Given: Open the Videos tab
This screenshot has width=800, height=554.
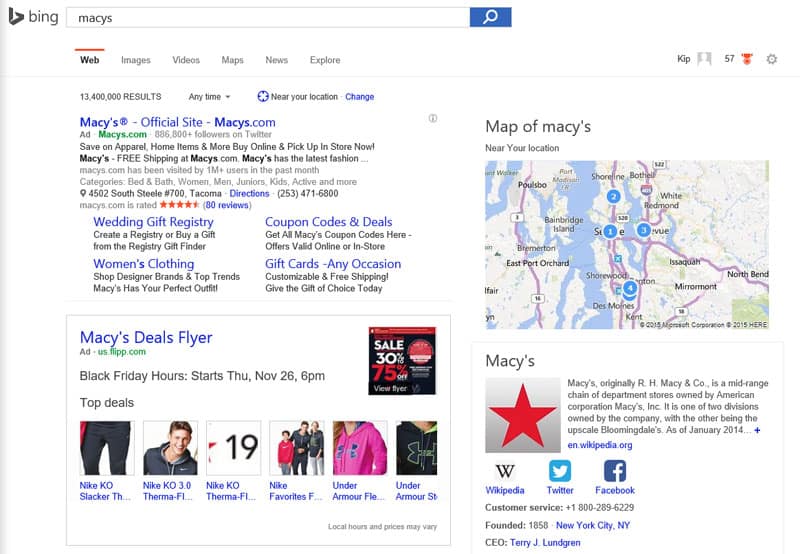Looking at the screenshot, I should pyautogui.click(x=186, y=60).
